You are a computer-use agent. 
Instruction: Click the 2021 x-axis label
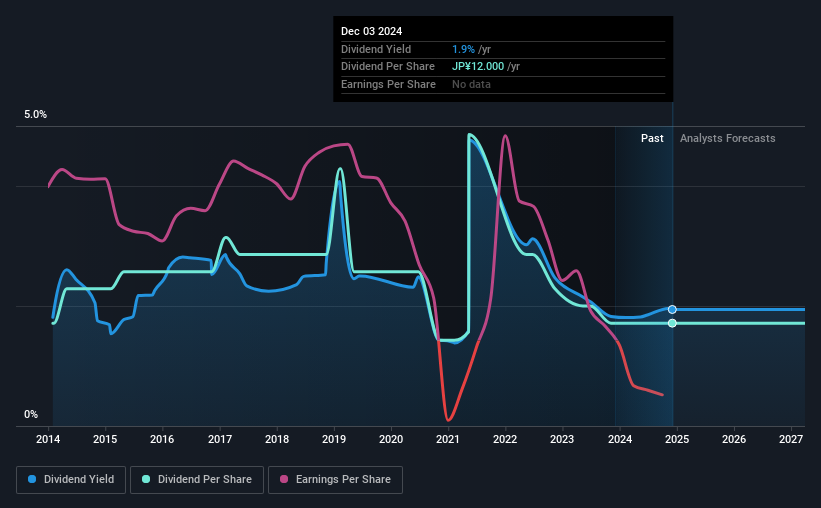point(448,439)
